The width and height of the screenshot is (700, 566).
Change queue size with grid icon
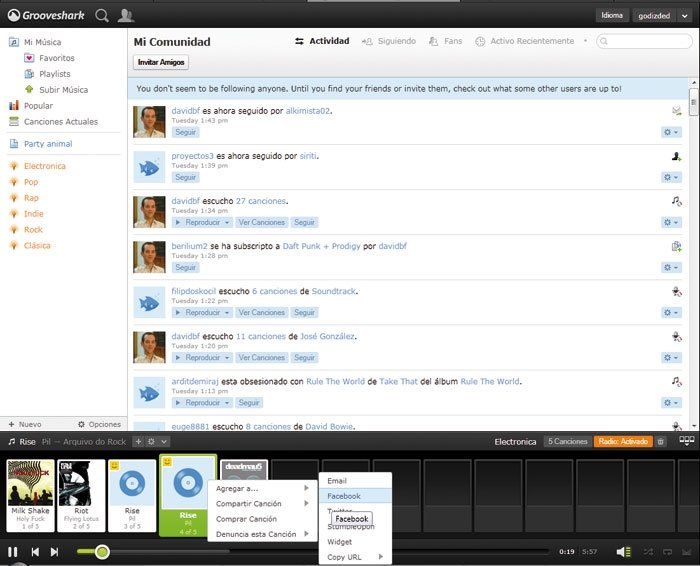tap(687, 441)
